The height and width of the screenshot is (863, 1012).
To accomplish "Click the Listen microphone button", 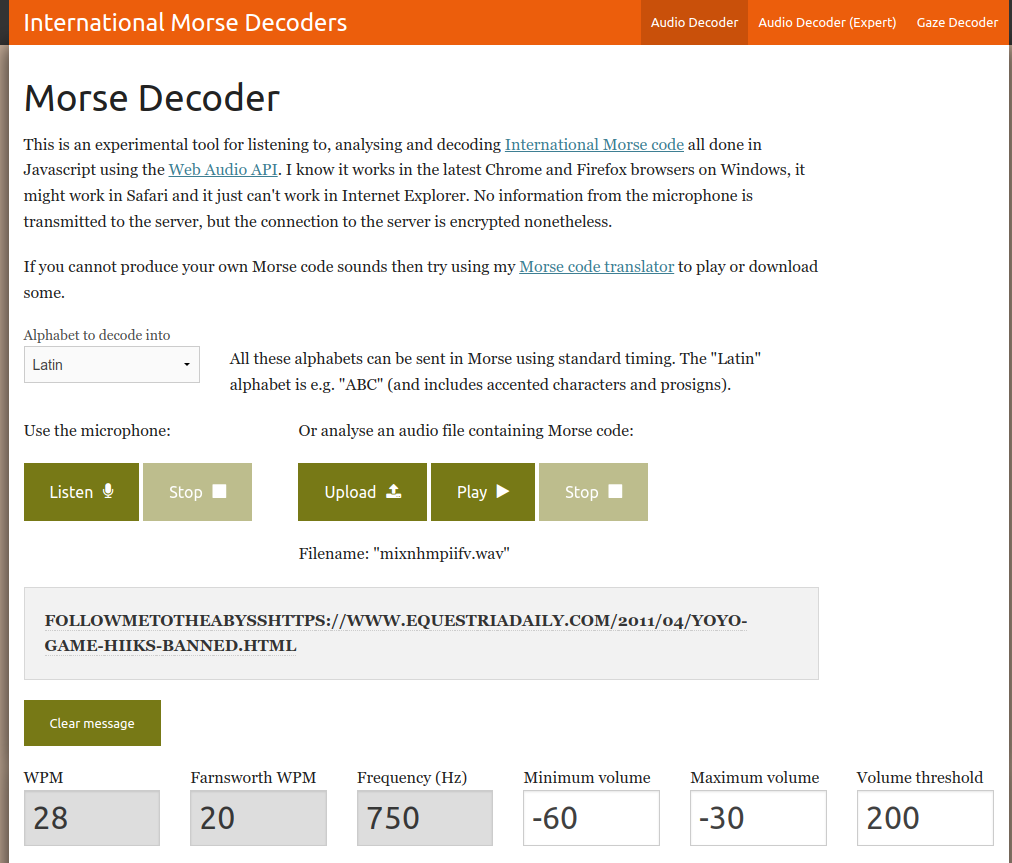I will coord(81,492).
